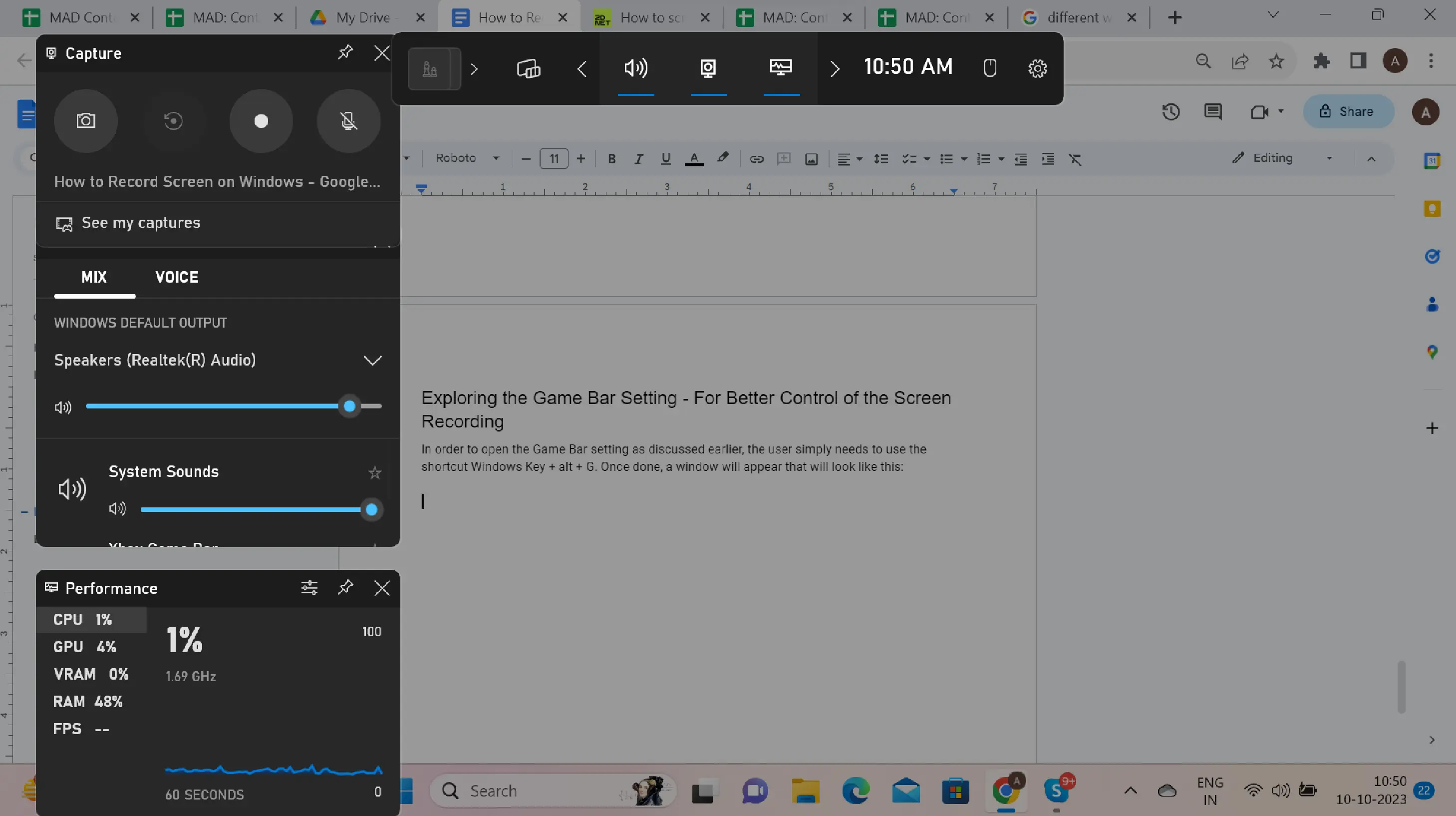Mute System Sounds using the small speaker icon
1456x816 pixels.
118,509
